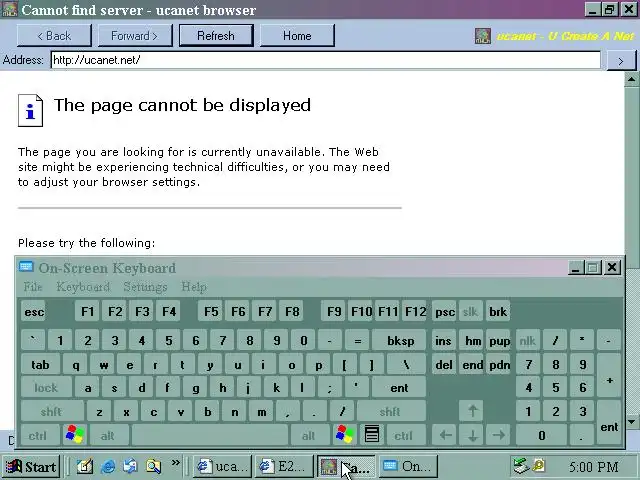
Task: Open On-Screen Keyboard Keyboard menu
Action: pyautogui.click(x=83, y=287)
